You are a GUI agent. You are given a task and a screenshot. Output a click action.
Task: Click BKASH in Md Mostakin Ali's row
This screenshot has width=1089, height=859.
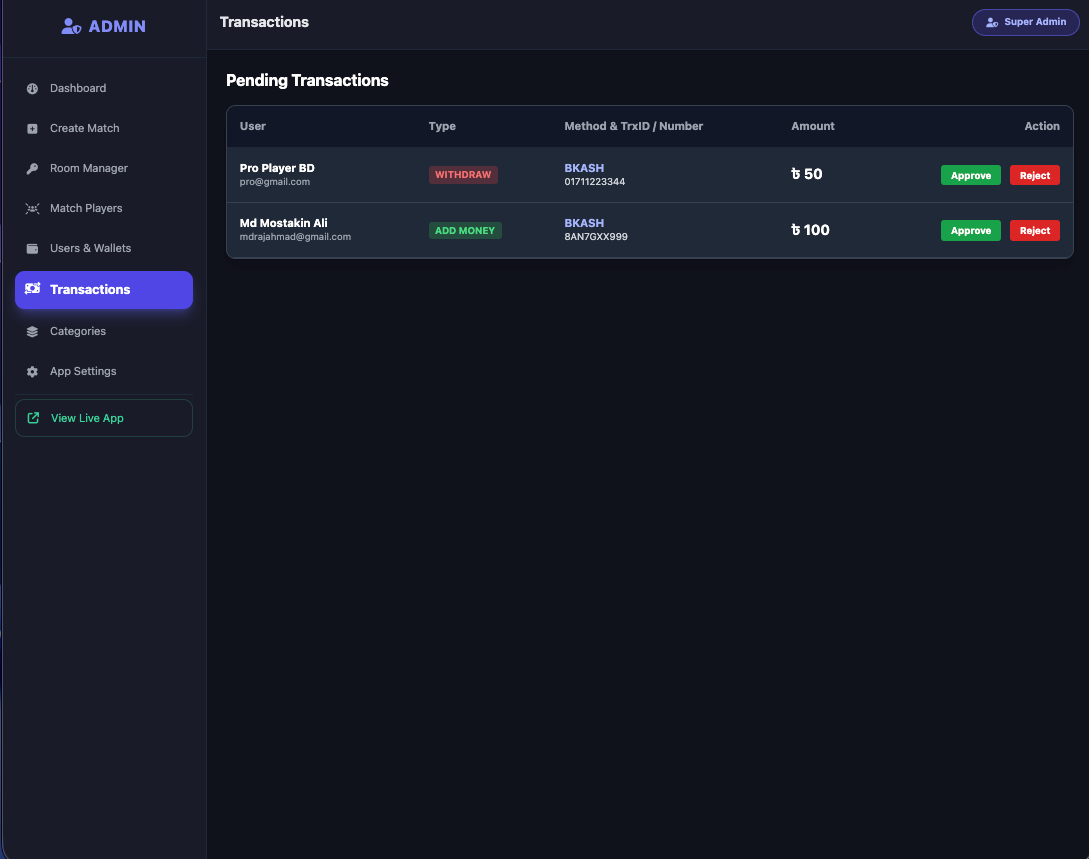click(584, 223)
